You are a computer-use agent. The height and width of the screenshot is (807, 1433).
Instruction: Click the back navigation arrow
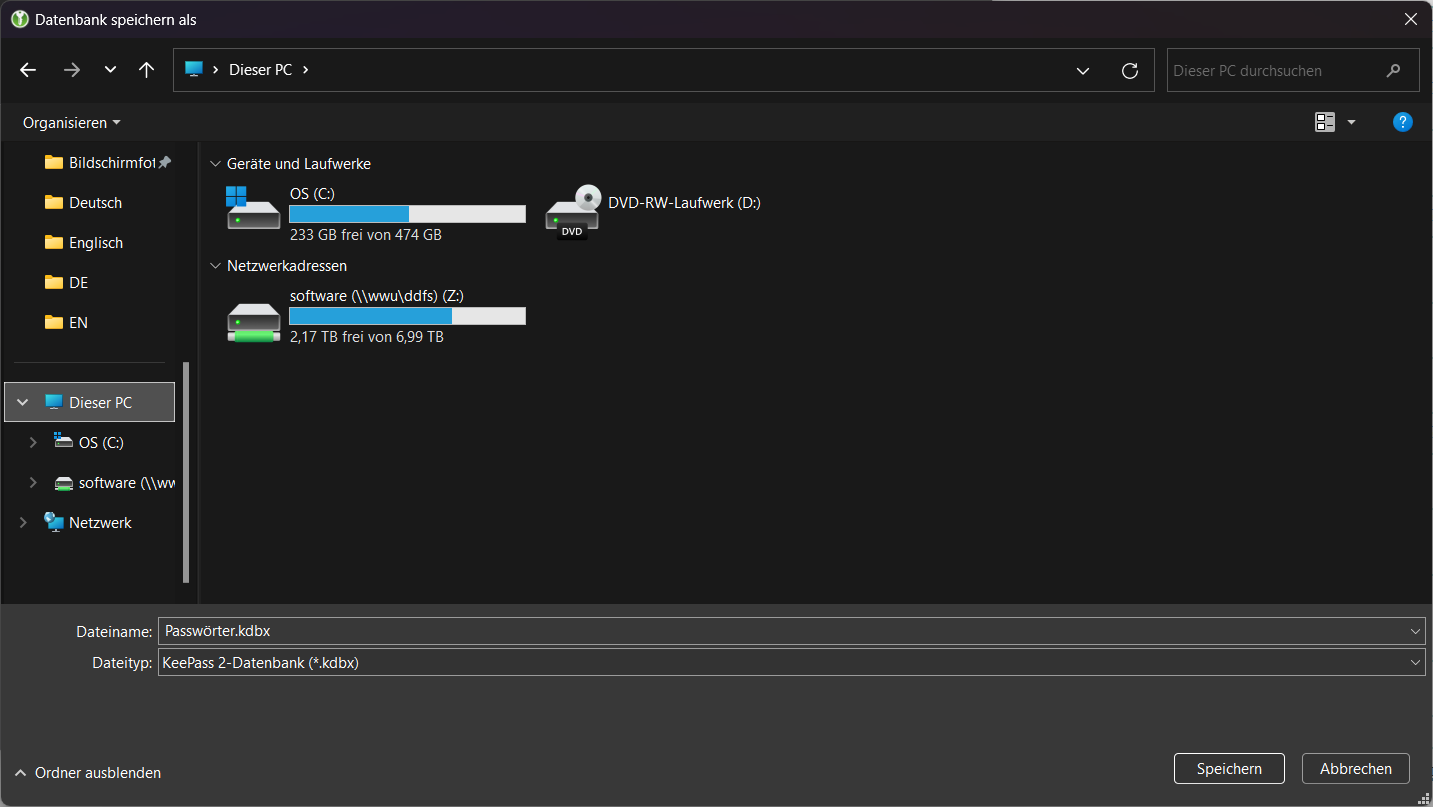(x=28, y=70)
